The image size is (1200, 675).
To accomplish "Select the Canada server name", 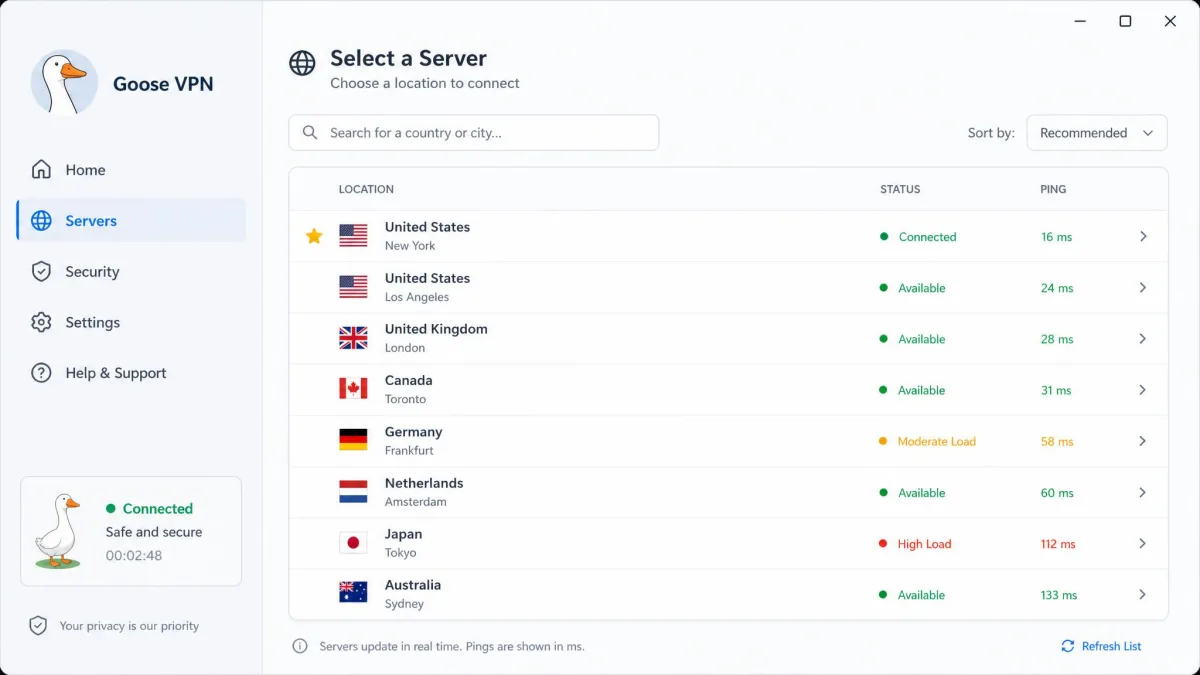I will [x=408, y=380].
